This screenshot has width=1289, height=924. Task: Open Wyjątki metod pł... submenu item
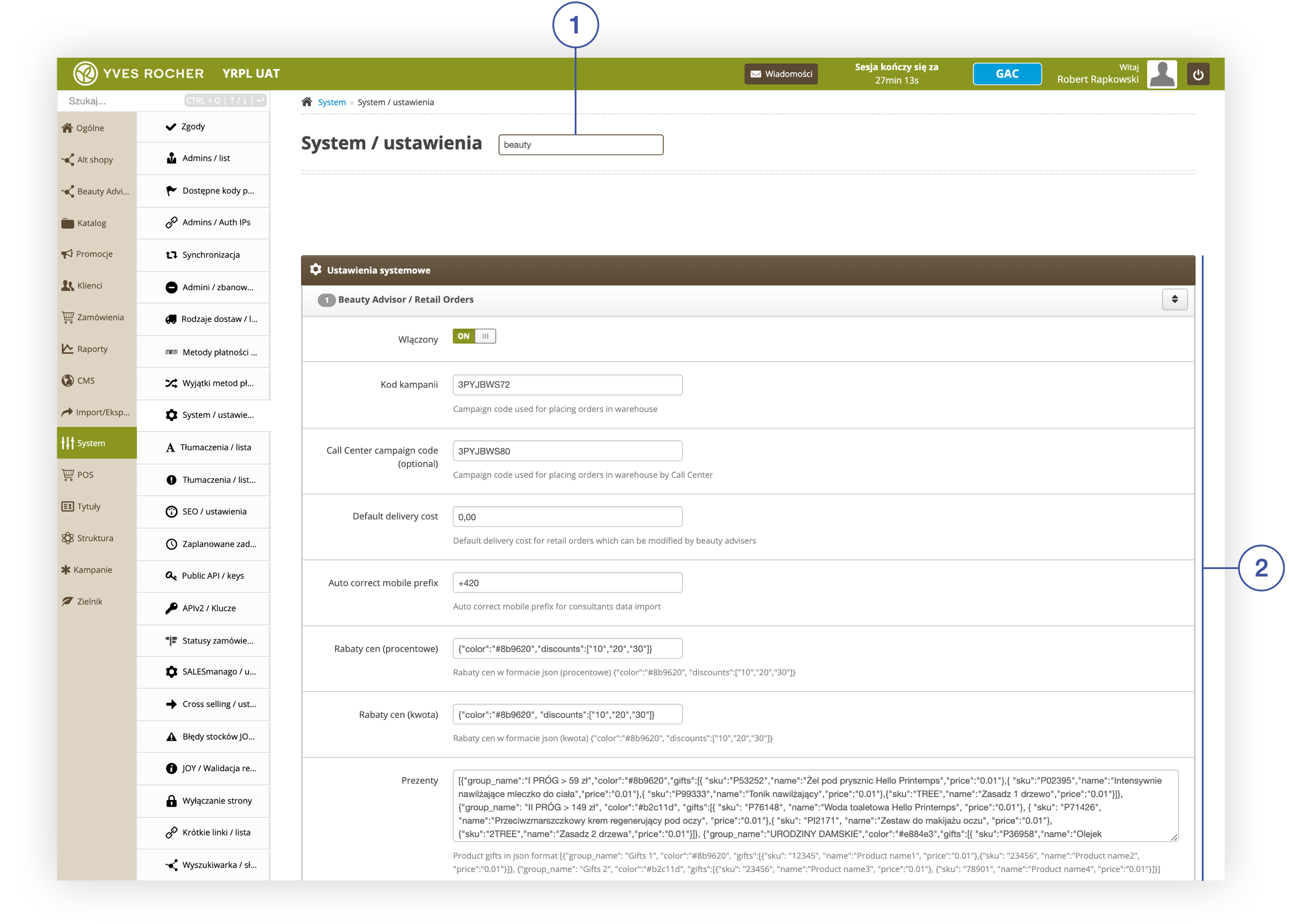pos(203,383)
